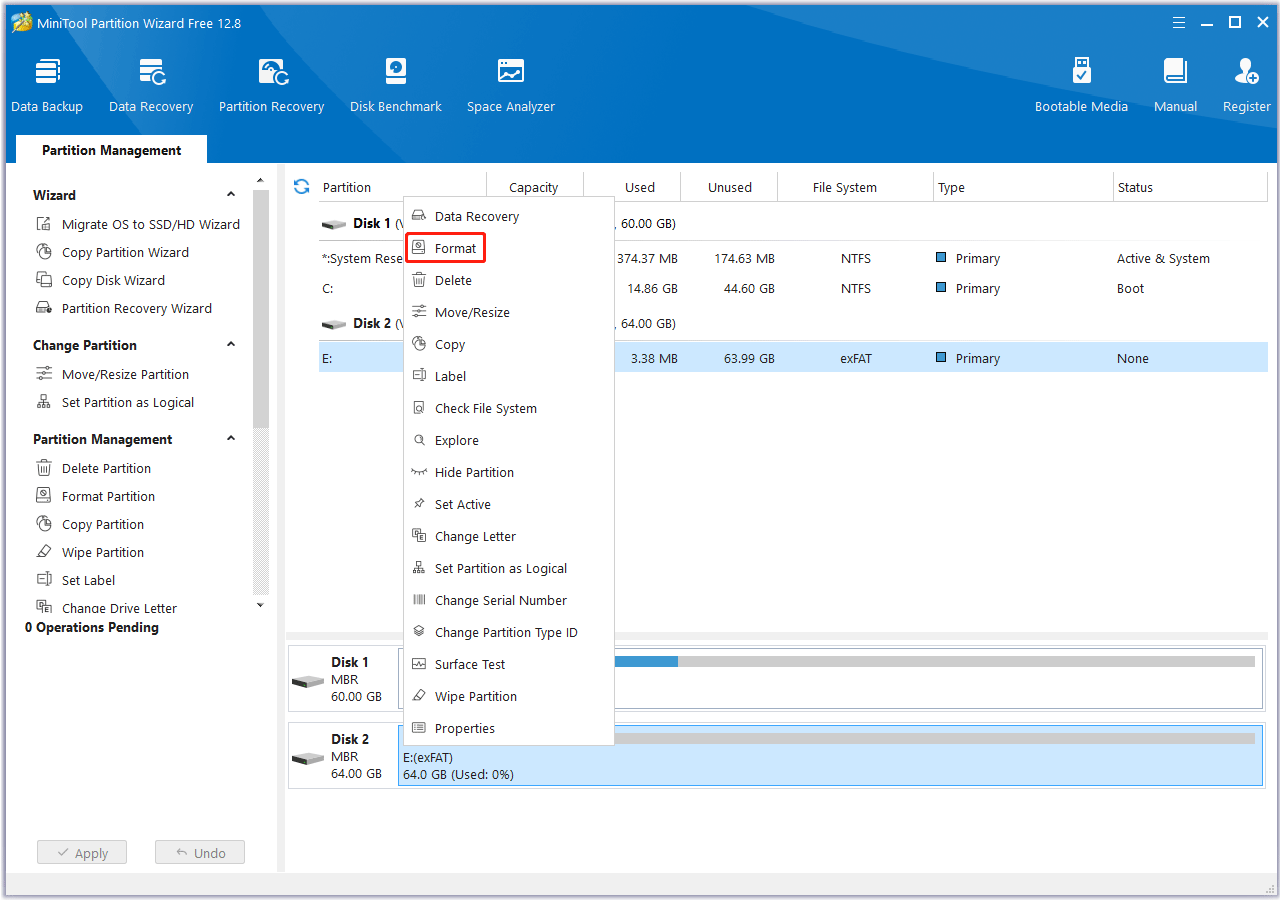Collapse the Wizard section
This screenshot has height=900, width=1280.
pos(231,195)
